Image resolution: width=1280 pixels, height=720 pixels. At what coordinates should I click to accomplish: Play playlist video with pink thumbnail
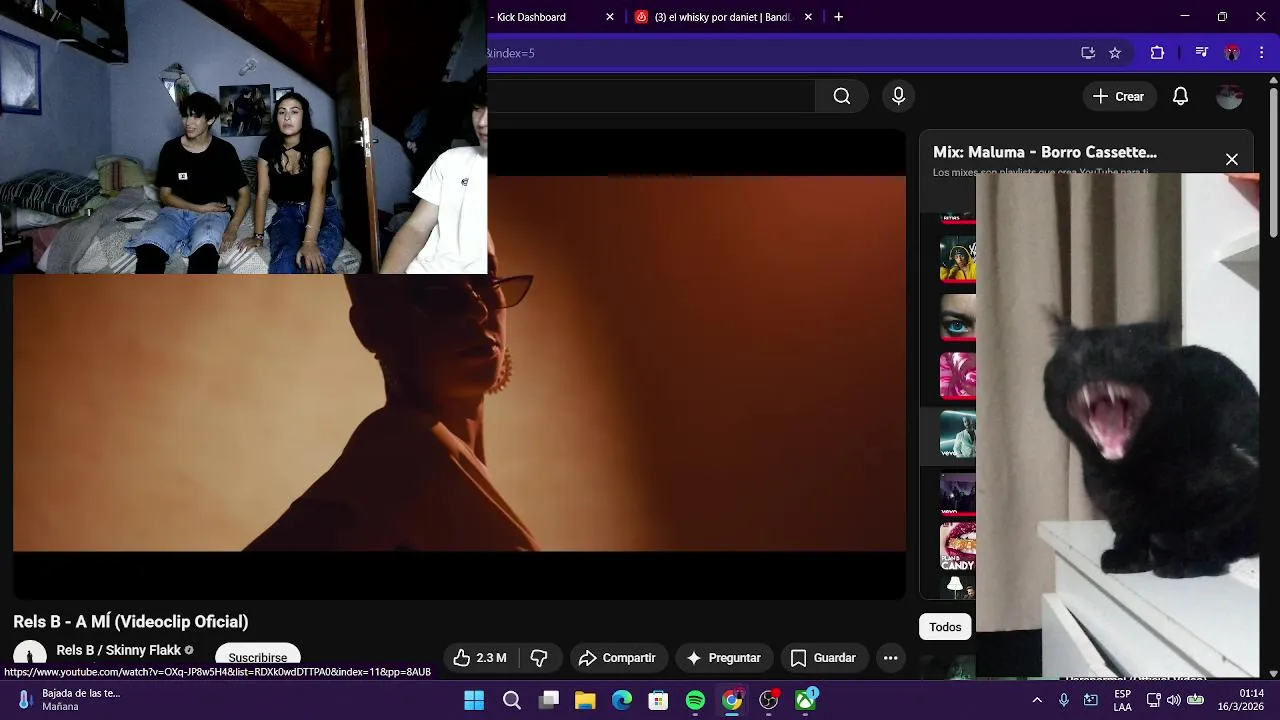click(x=957, y=376)
